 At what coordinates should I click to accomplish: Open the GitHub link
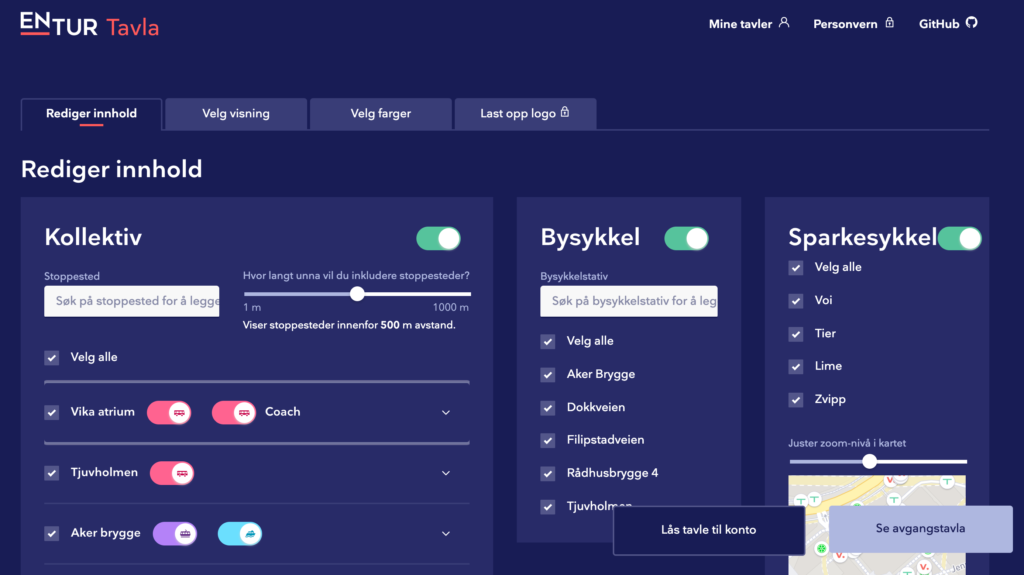tap(948, 24)
